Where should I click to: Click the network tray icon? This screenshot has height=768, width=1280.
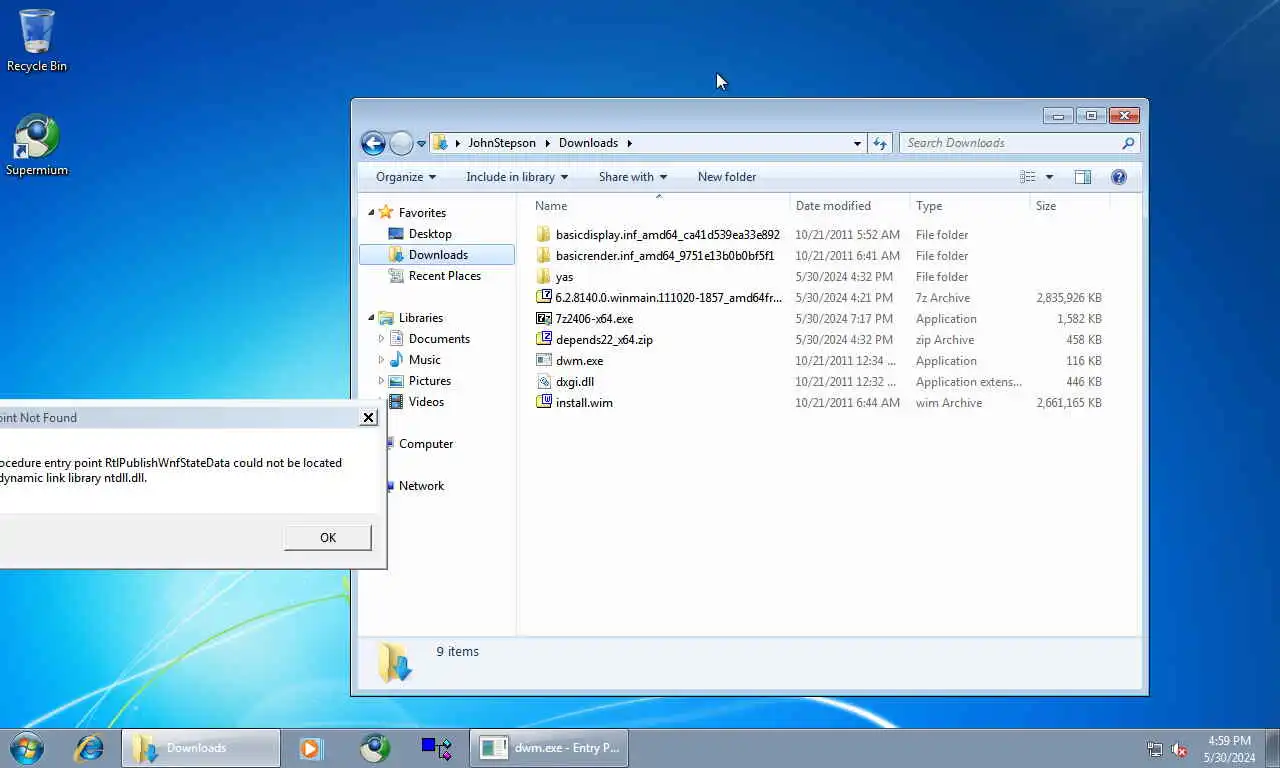click(1155, 749)
